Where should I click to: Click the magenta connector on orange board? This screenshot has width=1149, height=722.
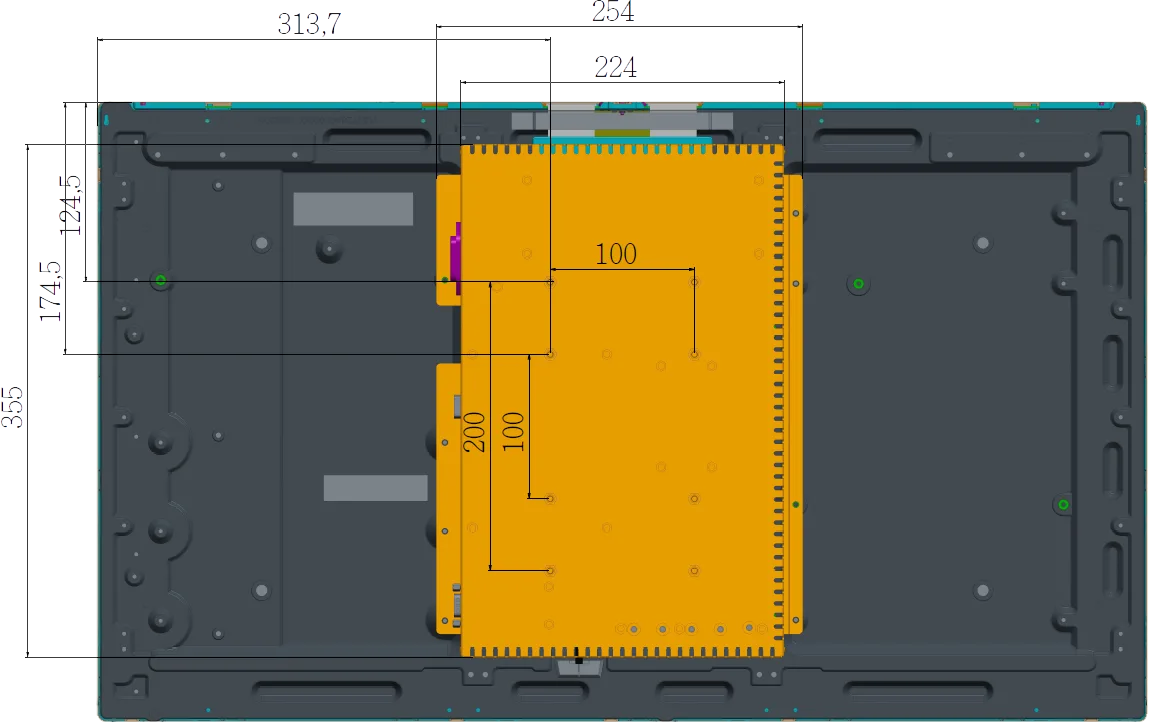pos(456,259)
